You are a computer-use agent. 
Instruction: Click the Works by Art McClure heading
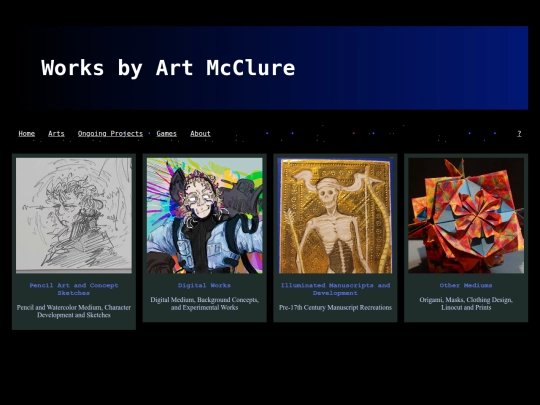click(x=168, y=68)
